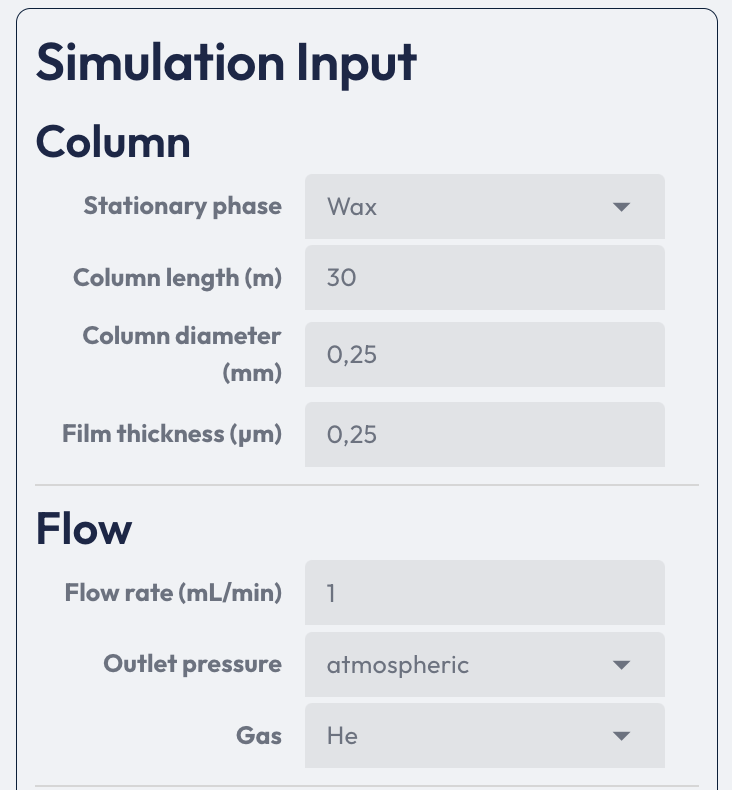732x790 pixels.
Task: Click the 'Column length (m)' label
Action: pos(177,278)
